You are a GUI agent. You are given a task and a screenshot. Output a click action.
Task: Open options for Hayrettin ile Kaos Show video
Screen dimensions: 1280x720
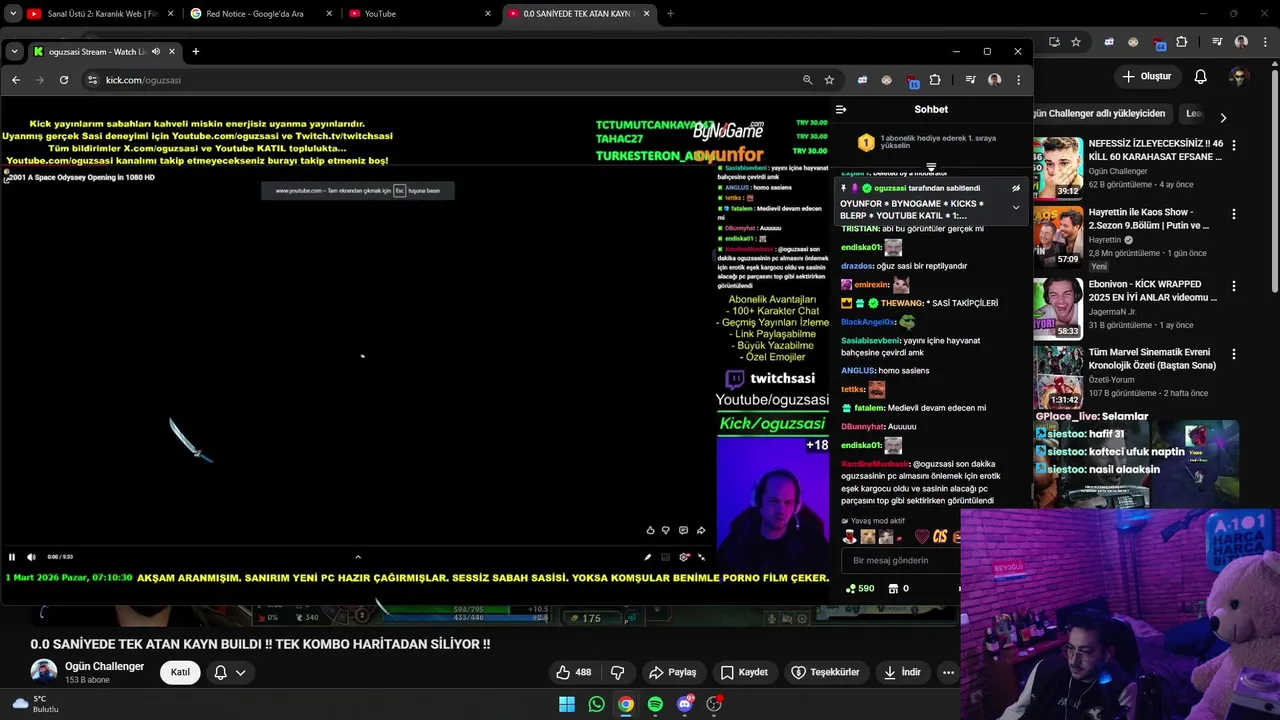click(1234, 214)
